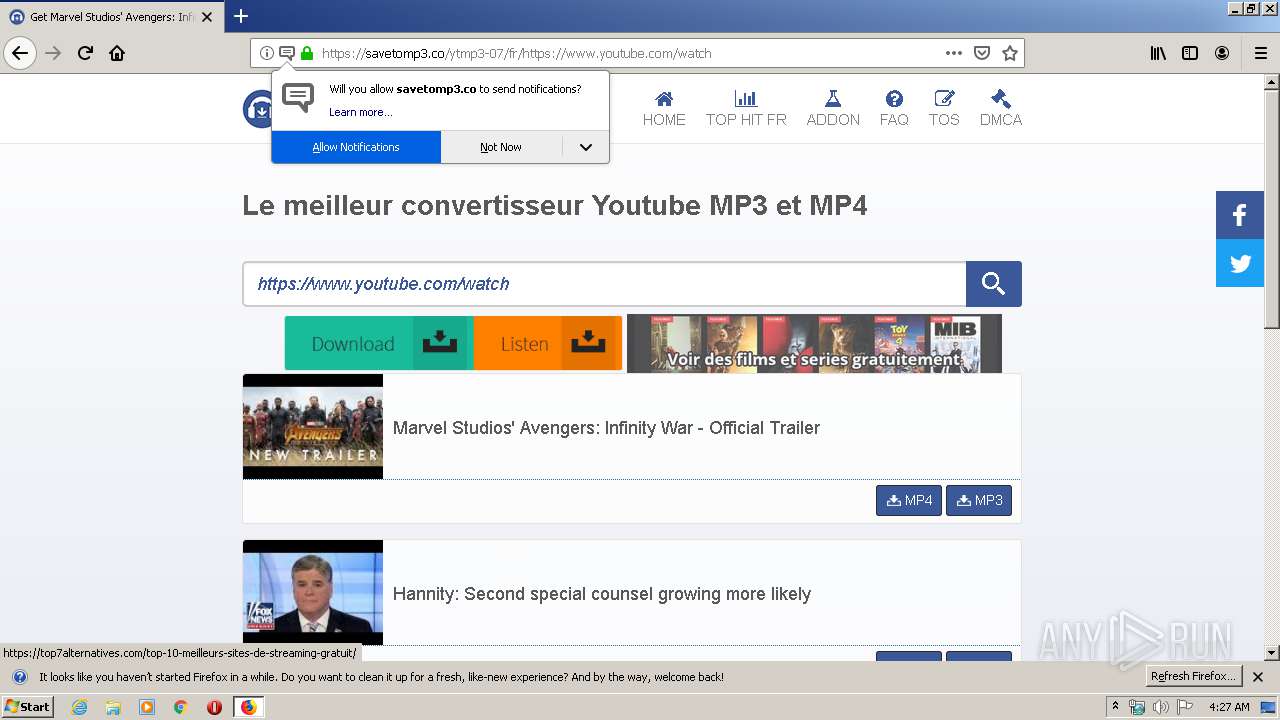The width and height of the screenshot is (1280, 720).
Task: Open Opera icon on taskbar
Action: pyautogui.click(x=214, y=707)
